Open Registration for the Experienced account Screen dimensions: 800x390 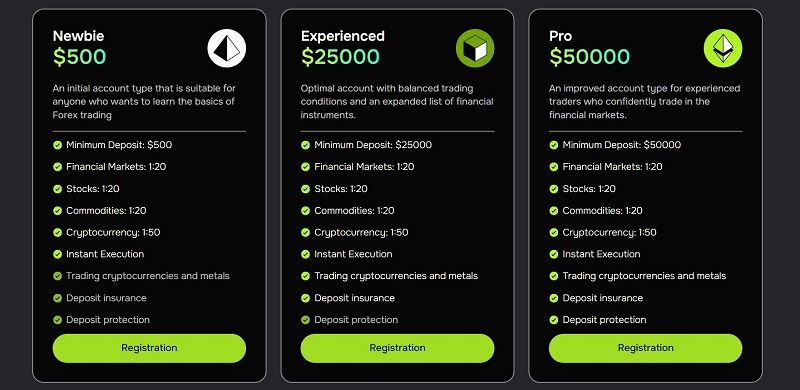pyautogui.click(x=397, y=348)
